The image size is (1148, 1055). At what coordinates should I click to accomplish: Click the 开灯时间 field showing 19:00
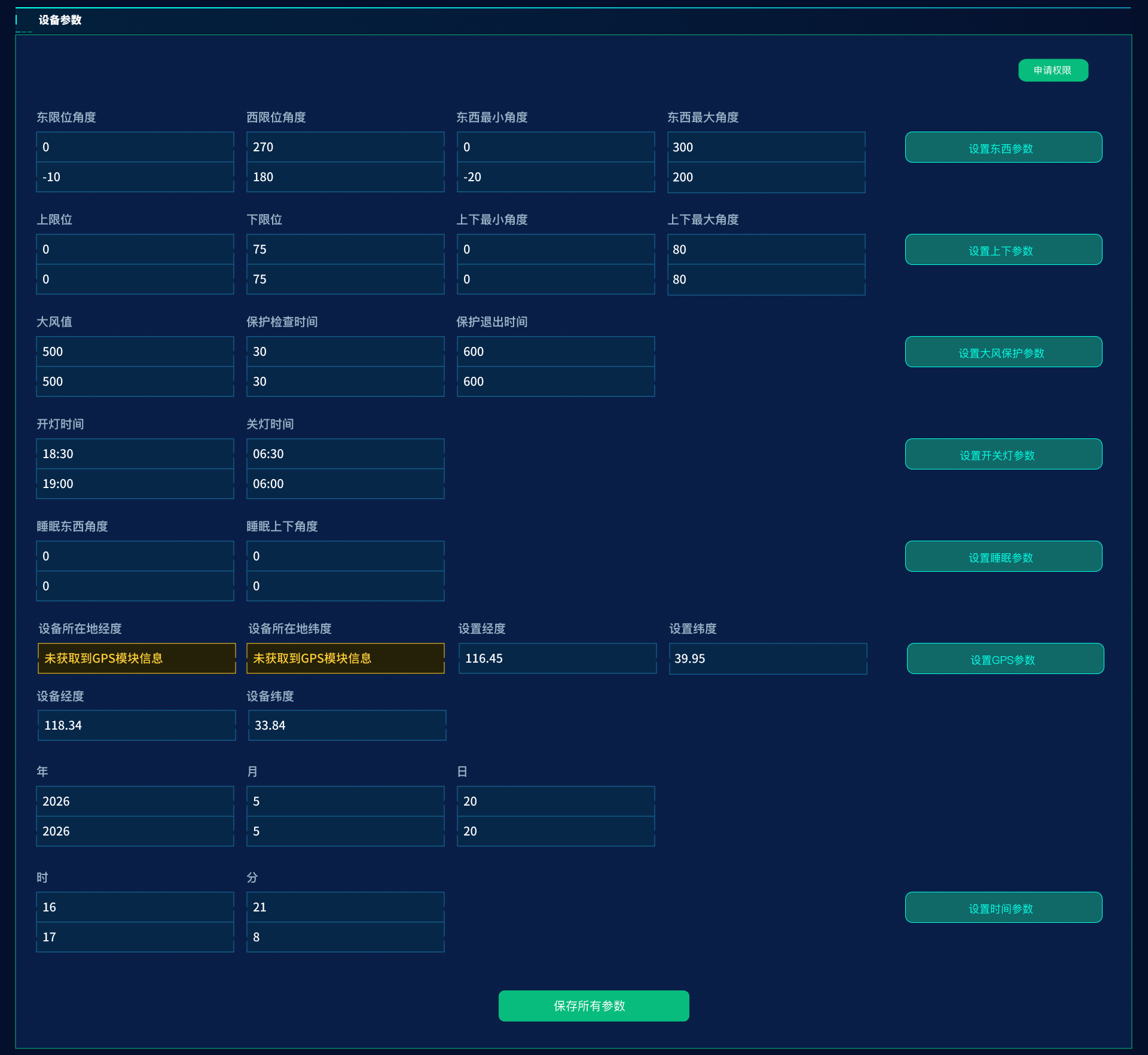pos(135,484)
